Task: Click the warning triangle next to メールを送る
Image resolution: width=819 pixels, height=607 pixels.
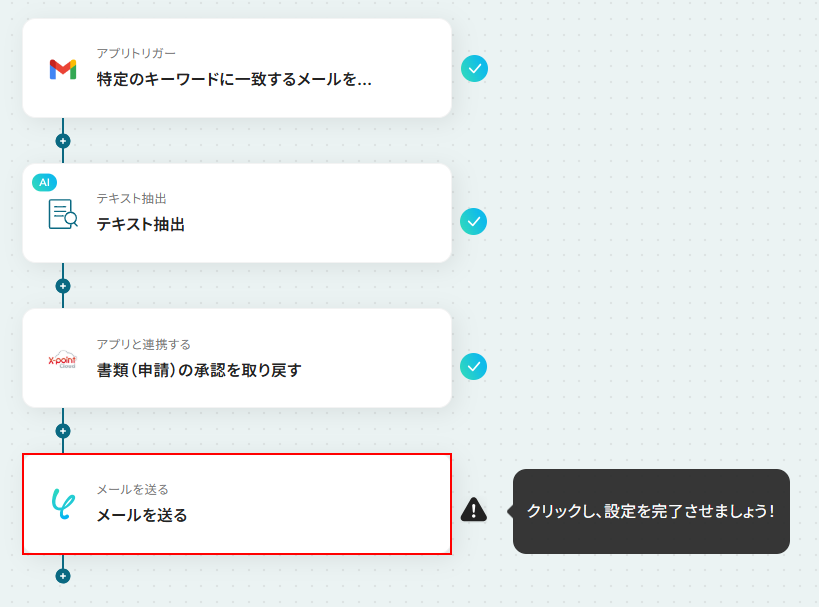Action: click(x=474, y=509)
